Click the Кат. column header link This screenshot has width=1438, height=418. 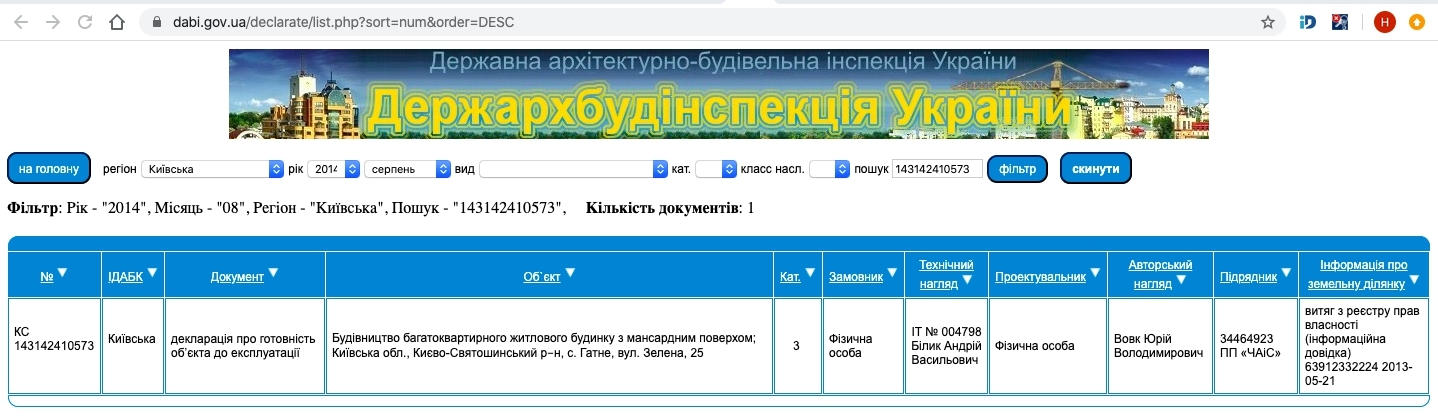click(790, 276)
